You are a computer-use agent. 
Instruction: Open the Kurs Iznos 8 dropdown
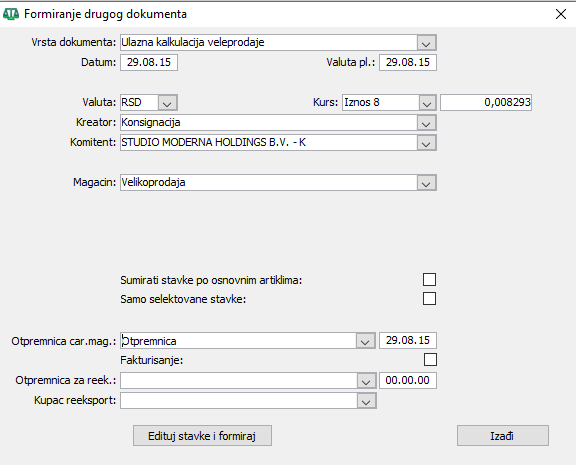427,102
